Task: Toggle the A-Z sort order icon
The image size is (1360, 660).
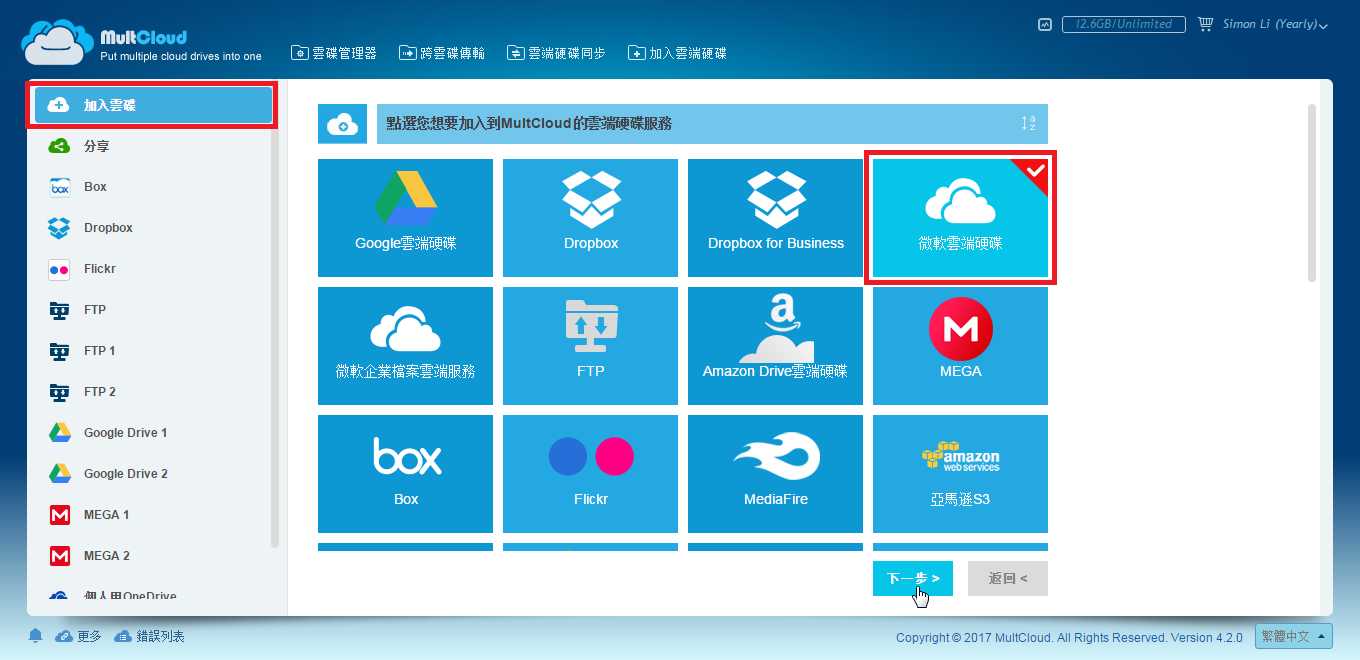Action: [x=1029, y=123]
